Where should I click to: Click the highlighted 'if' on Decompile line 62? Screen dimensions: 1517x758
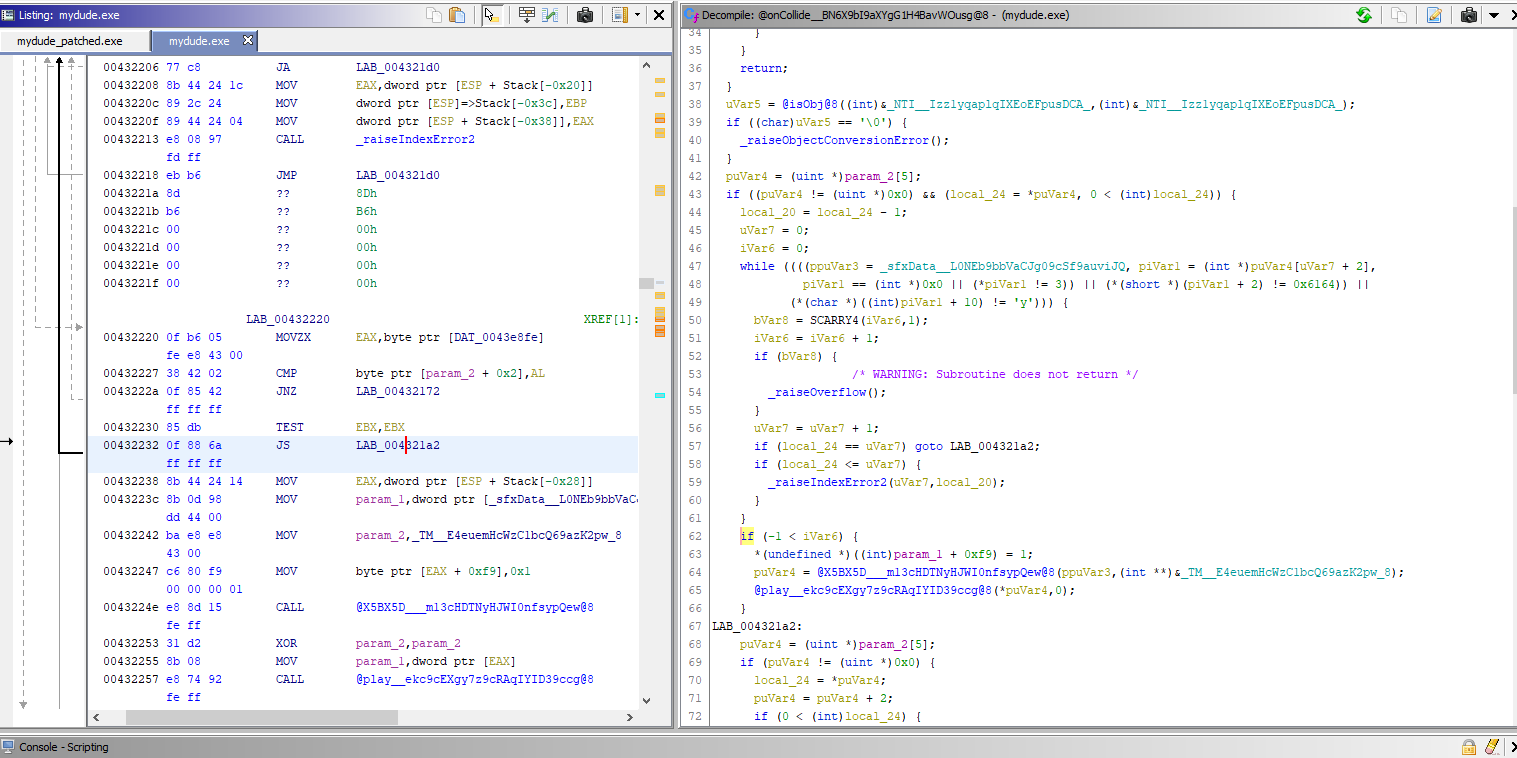[747, 536]
